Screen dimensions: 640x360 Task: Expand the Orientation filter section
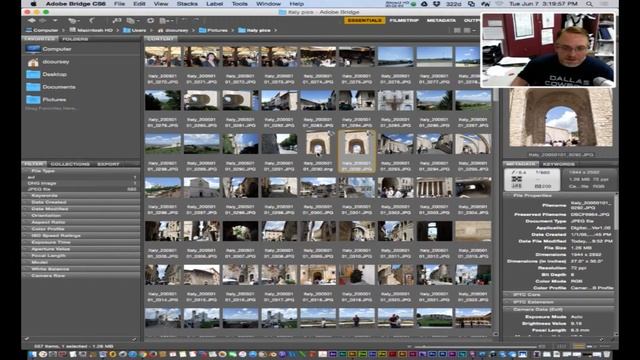81,216
